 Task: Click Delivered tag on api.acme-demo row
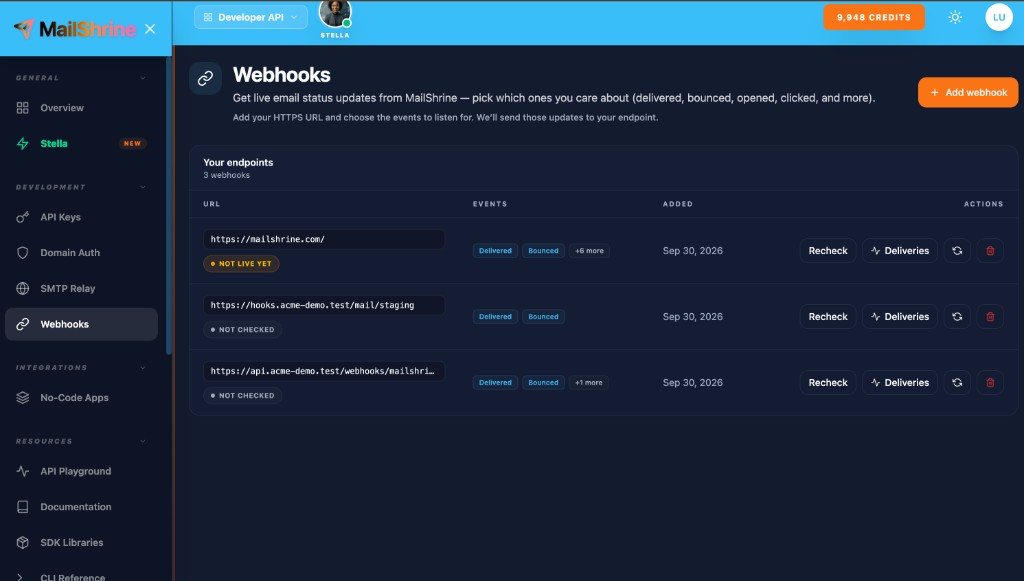pos(495,383)
